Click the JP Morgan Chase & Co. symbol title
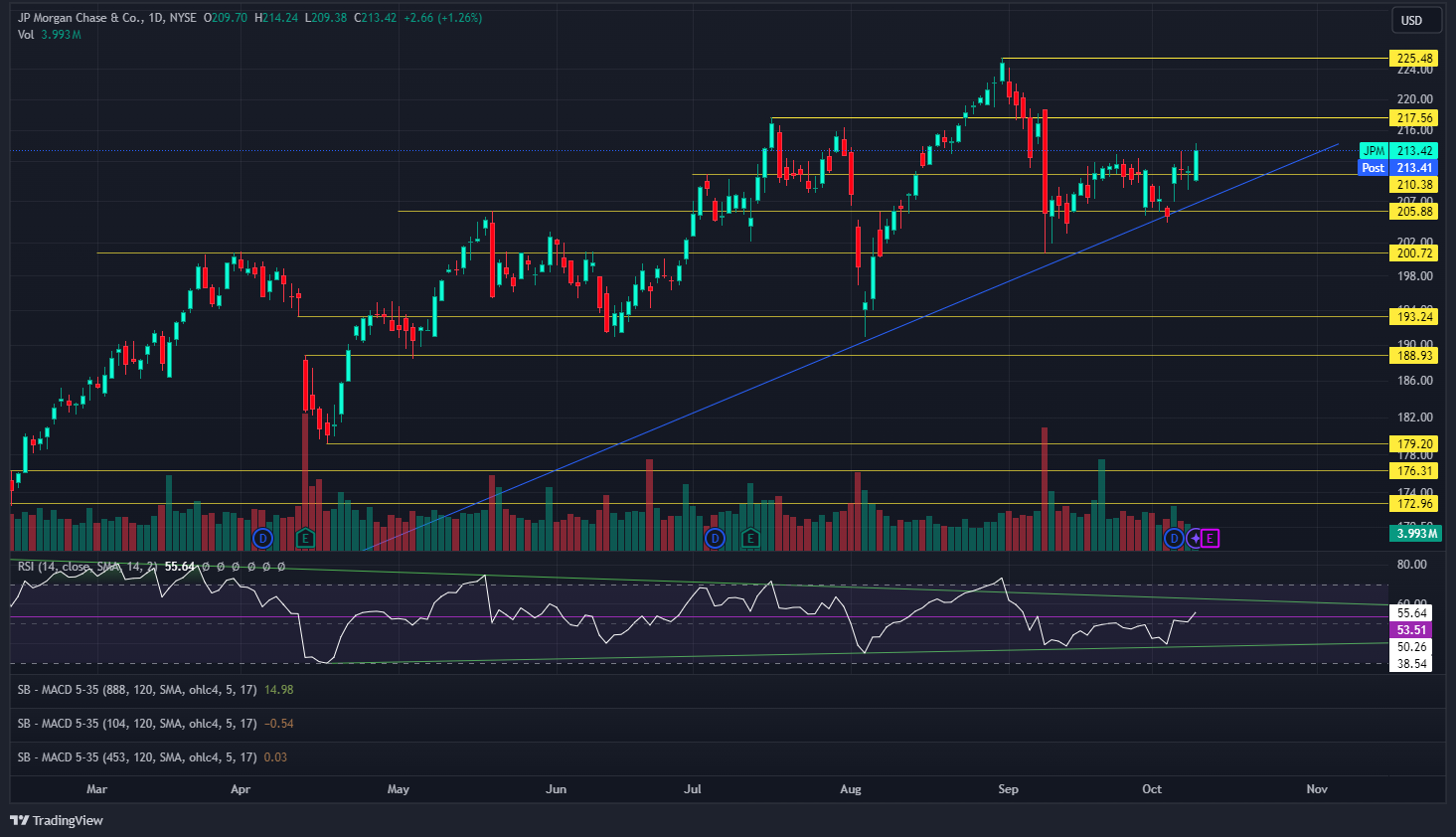 click(x=81, y=18)
